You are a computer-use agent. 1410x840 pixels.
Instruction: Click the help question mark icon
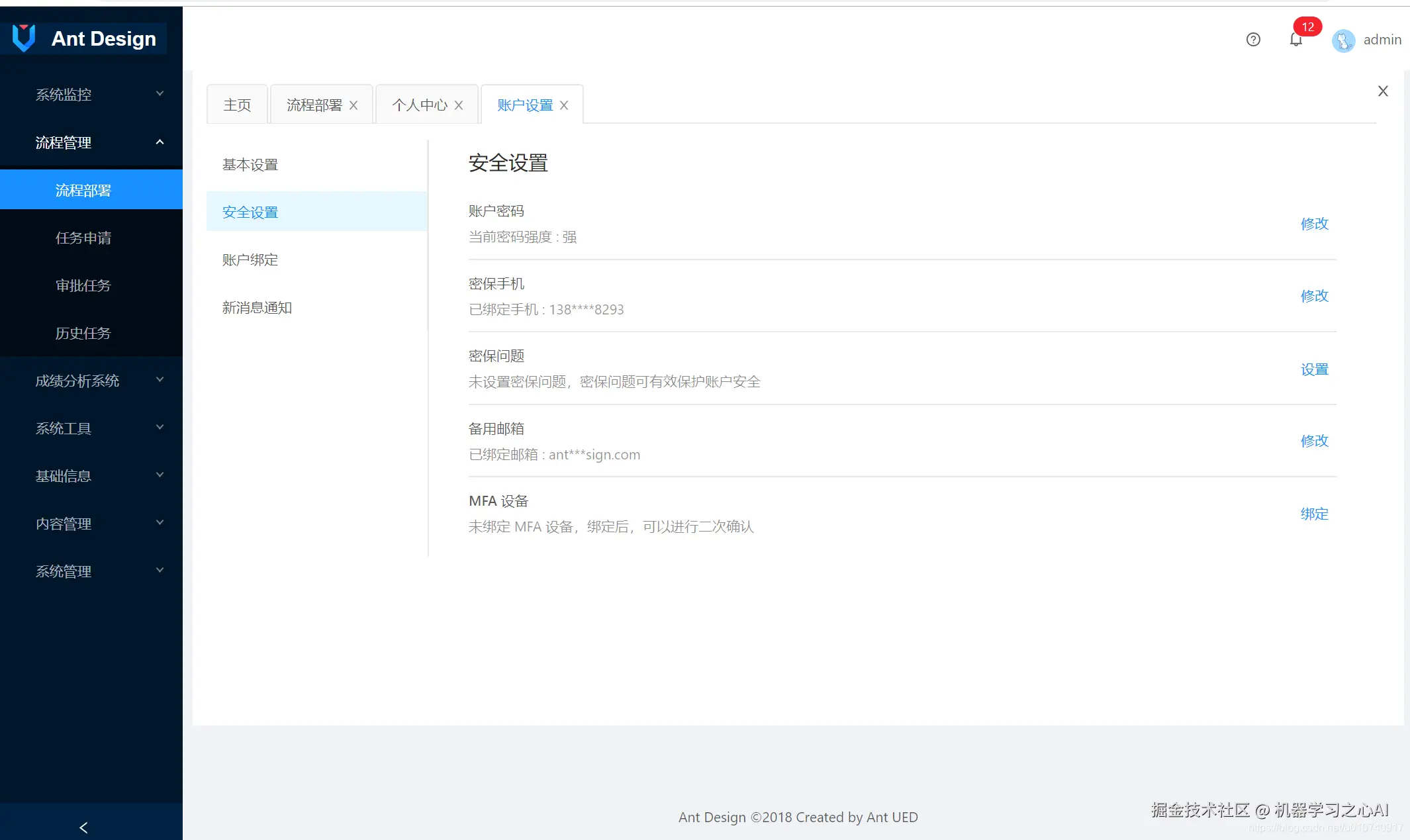click(x=1253, y=40)
